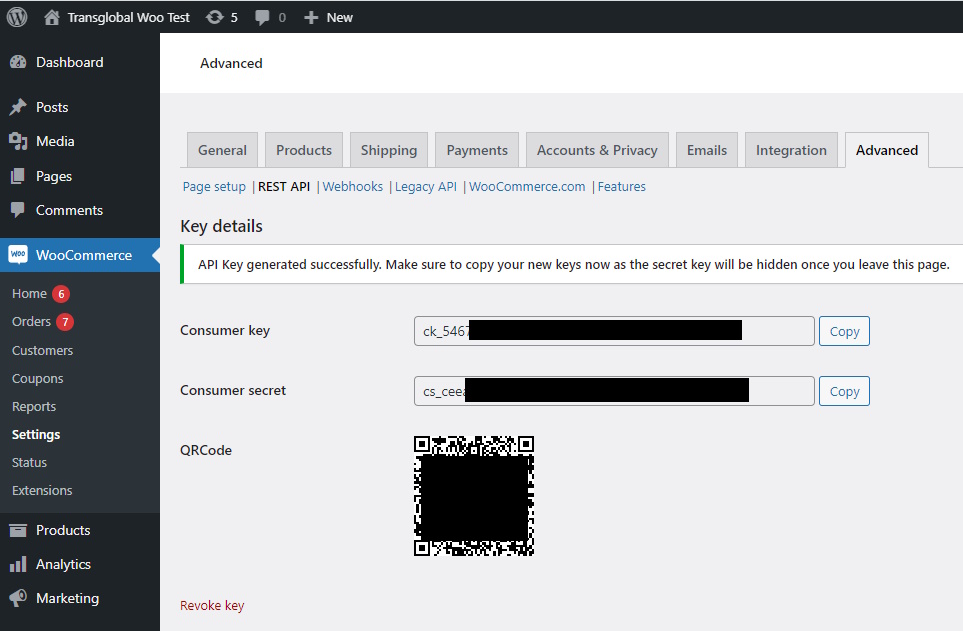This screenshot has width=963, height=631.
Task: Switch to the Payments tab
Action: tap(477, 150)
